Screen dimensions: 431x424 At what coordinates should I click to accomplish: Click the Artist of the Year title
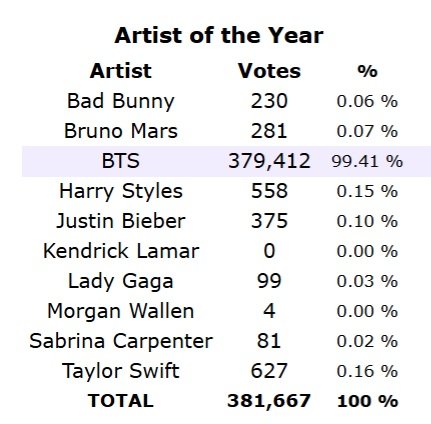pyautogui.click(x=219, y=35)
